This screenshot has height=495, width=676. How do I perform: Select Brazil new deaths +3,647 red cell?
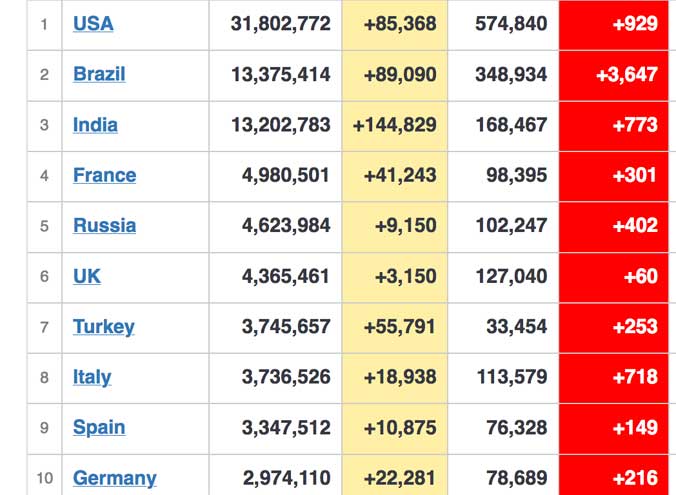[613, 76]
